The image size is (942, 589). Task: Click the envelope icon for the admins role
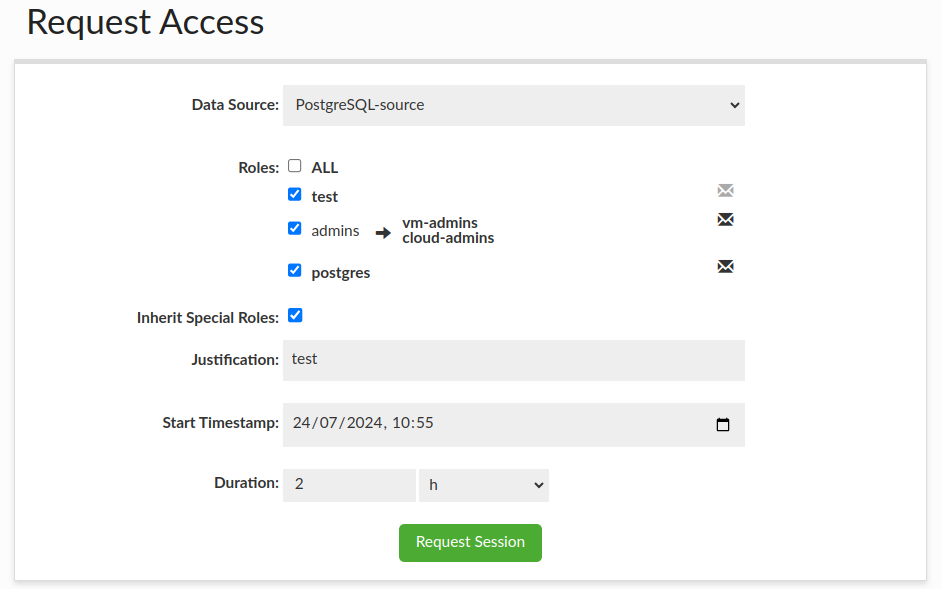coord(726,220)
